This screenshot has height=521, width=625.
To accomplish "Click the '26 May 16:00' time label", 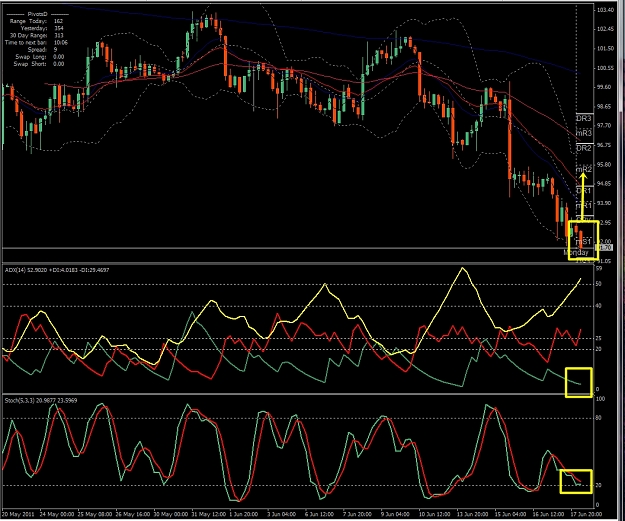I will (x=133, y=514).
